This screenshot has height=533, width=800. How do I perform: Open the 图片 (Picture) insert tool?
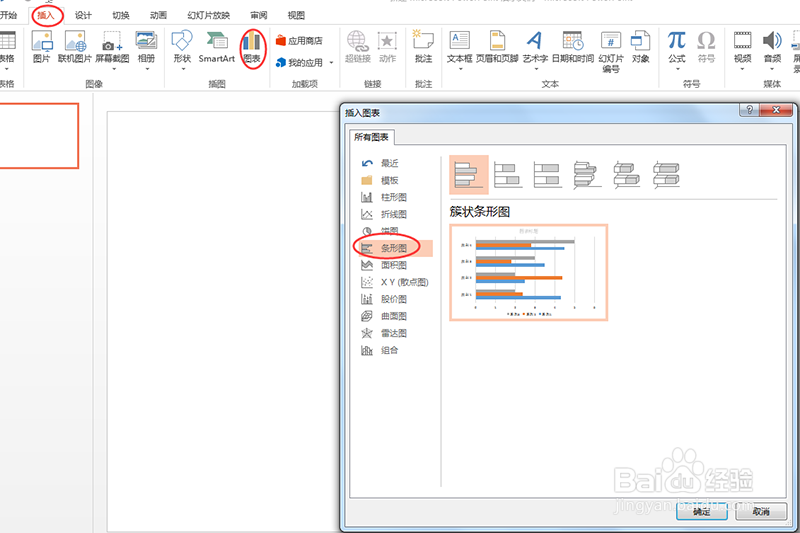41,47
